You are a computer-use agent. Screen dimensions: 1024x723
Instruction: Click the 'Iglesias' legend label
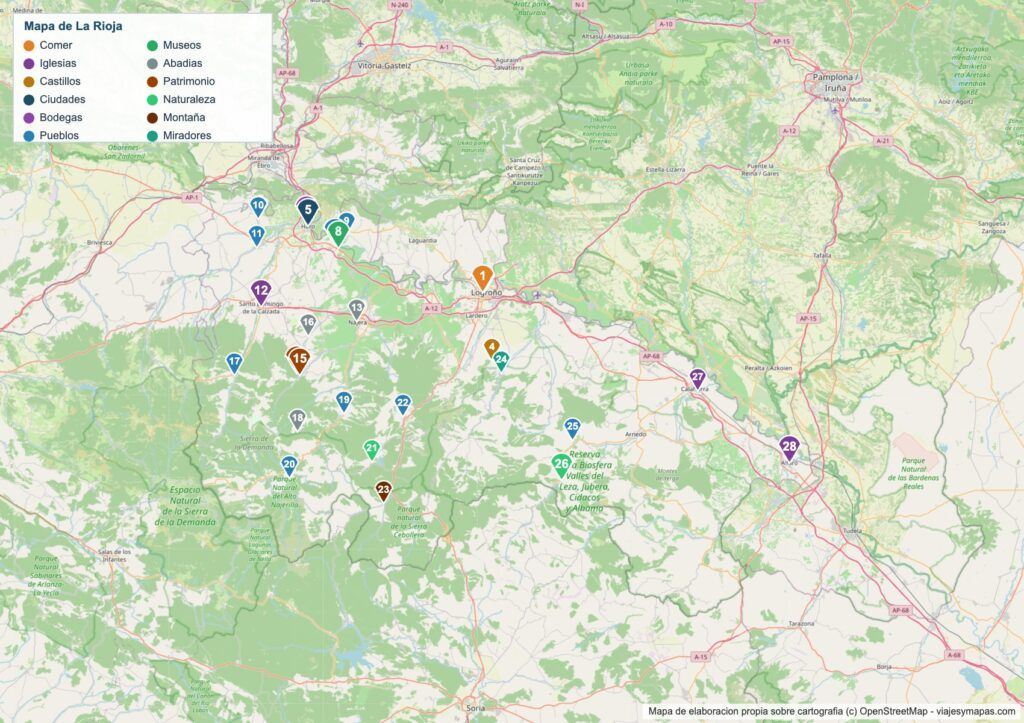(x=58, y=63)
